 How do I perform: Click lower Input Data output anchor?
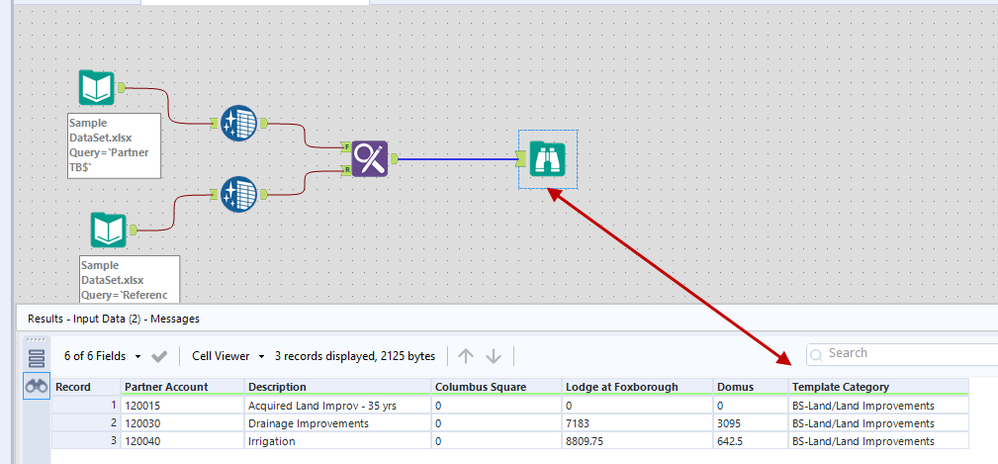(x=133, y=230)
